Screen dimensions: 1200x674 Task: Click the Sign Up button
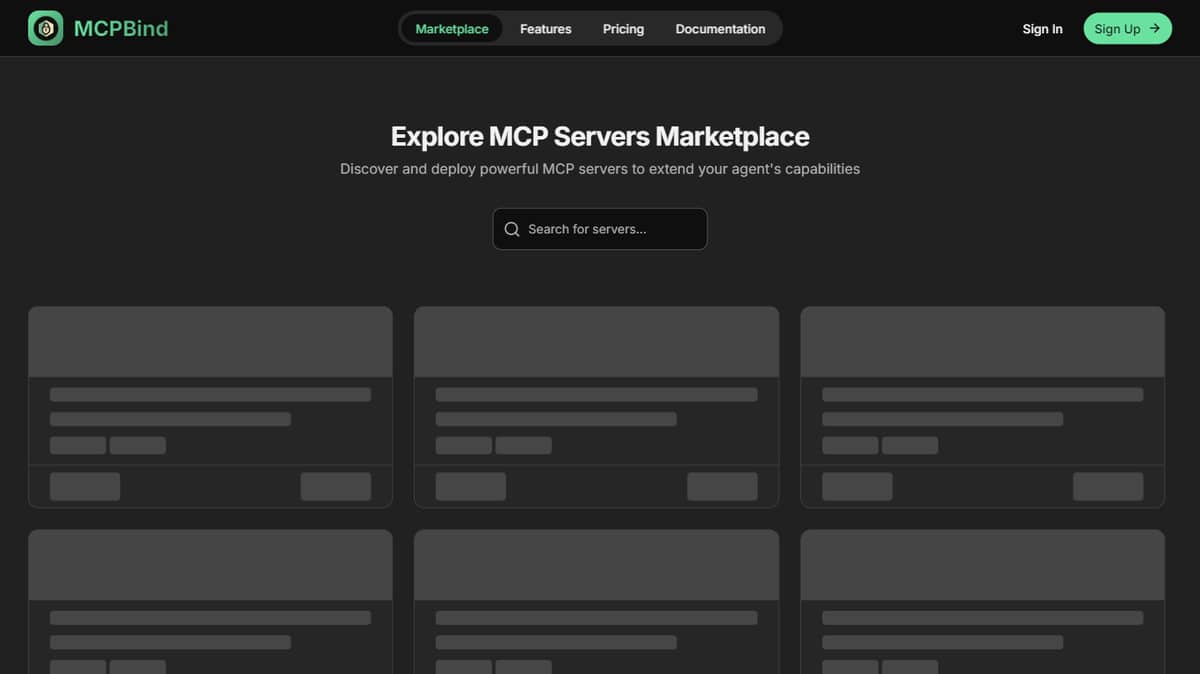pos(1127,29)
